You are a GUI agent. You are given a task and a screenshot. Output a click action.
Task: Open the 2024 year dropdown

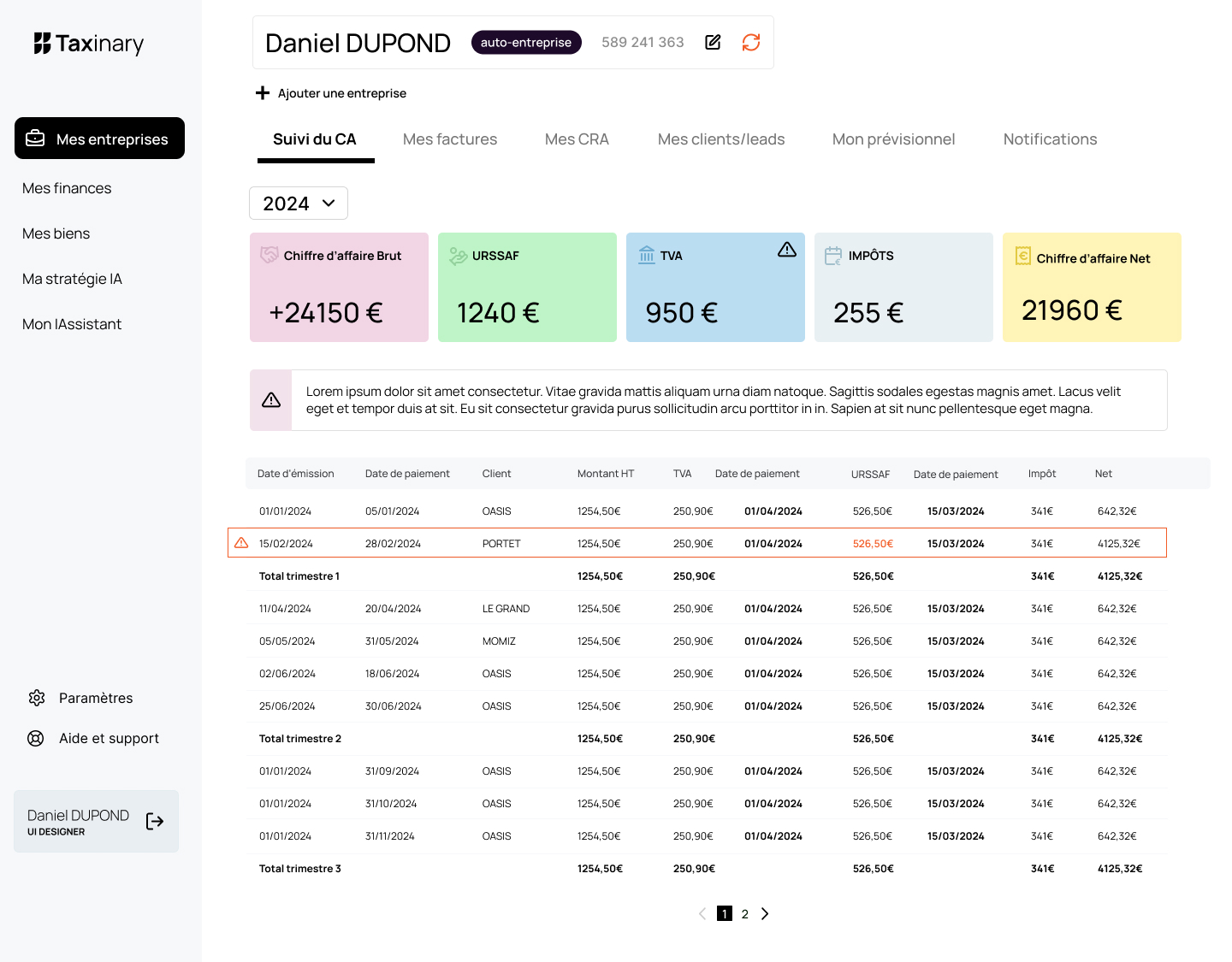coord(299,204)
